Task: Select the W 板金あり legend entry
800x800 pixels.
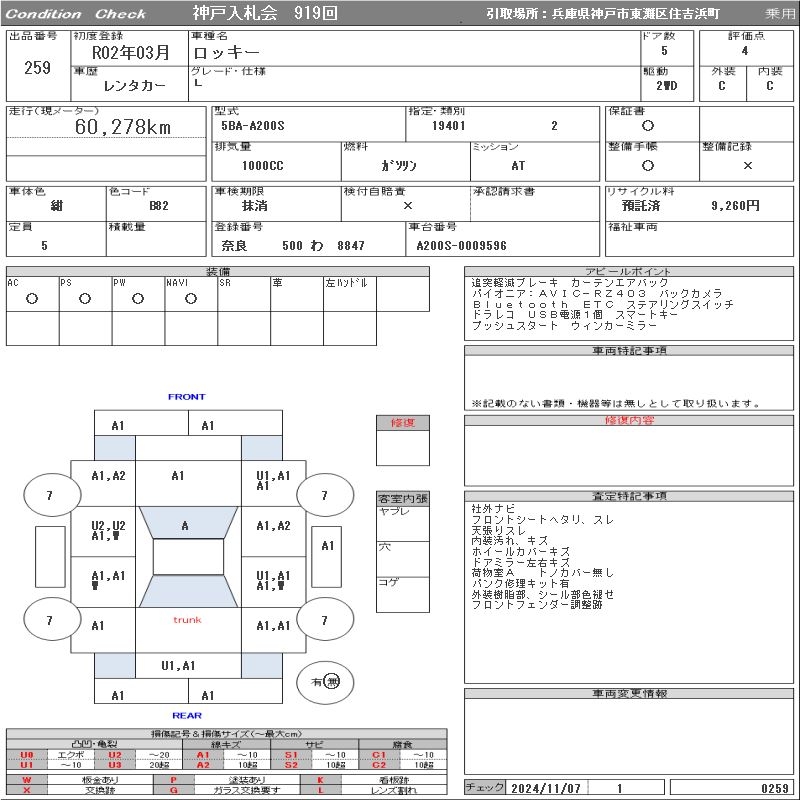Action: pos(79,780)
